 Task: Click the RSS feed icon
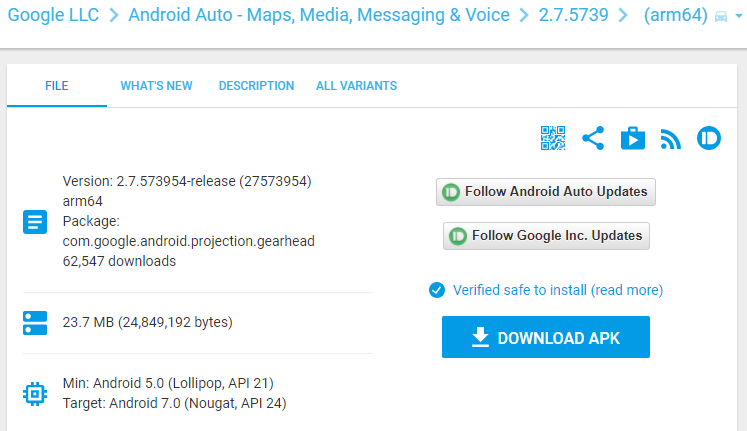(x=670, y=139)
